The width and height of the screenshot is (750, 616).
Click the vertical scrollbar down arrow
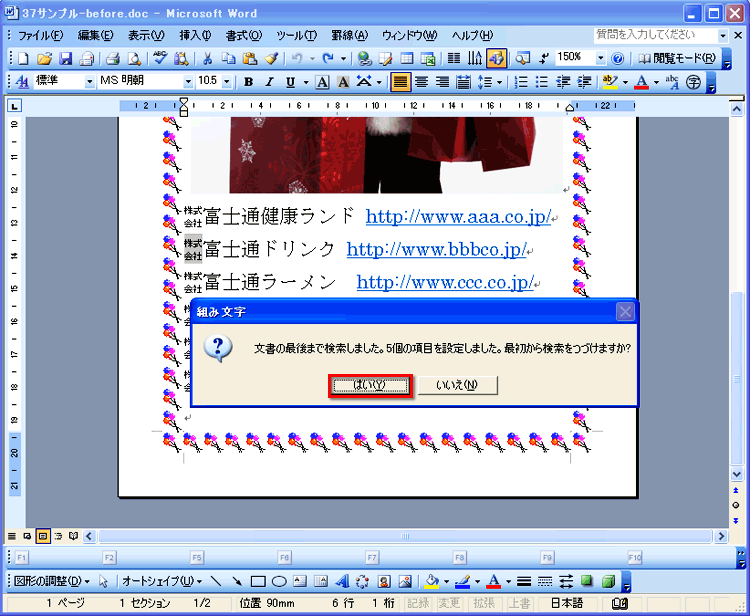pos(737,474)
